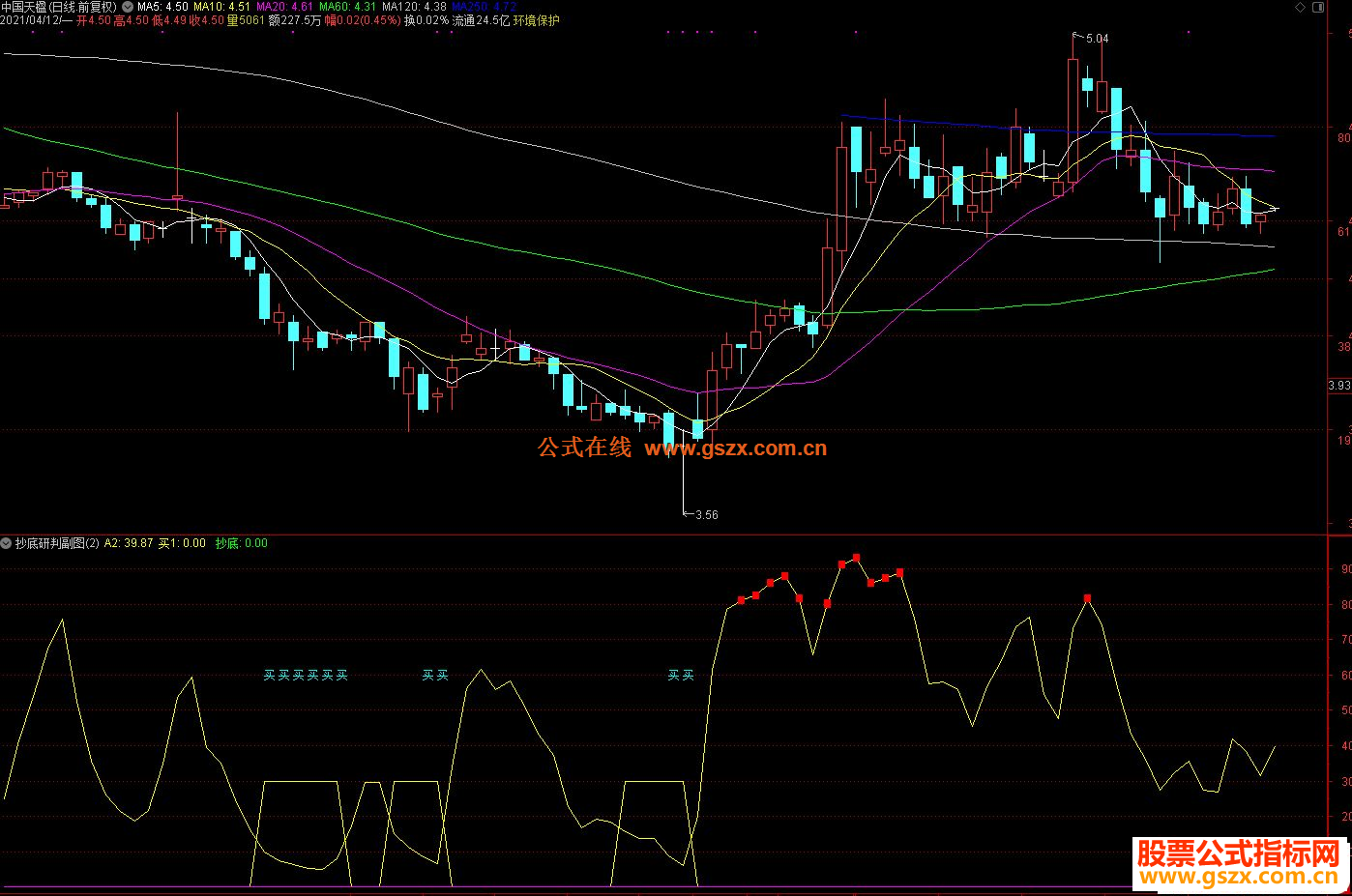The height and width of the screenshot is (896, 1352).
Task: Select the 中国天楹(日线 前复权) chart title
Action: pyautogui.click(x=59, y=7)
